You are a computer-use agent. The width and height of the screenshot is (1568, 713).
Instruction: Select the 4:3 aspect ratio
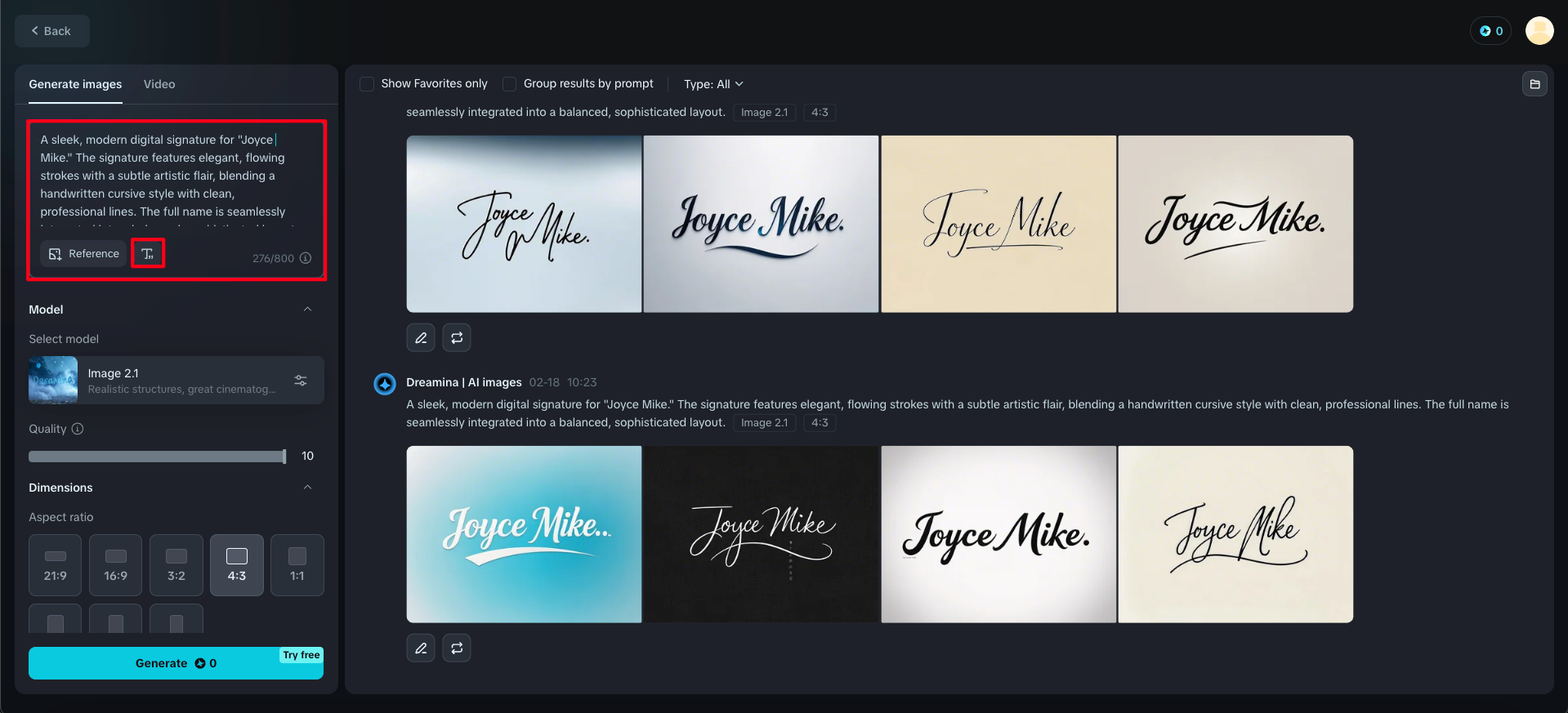(x=237, y=565)
